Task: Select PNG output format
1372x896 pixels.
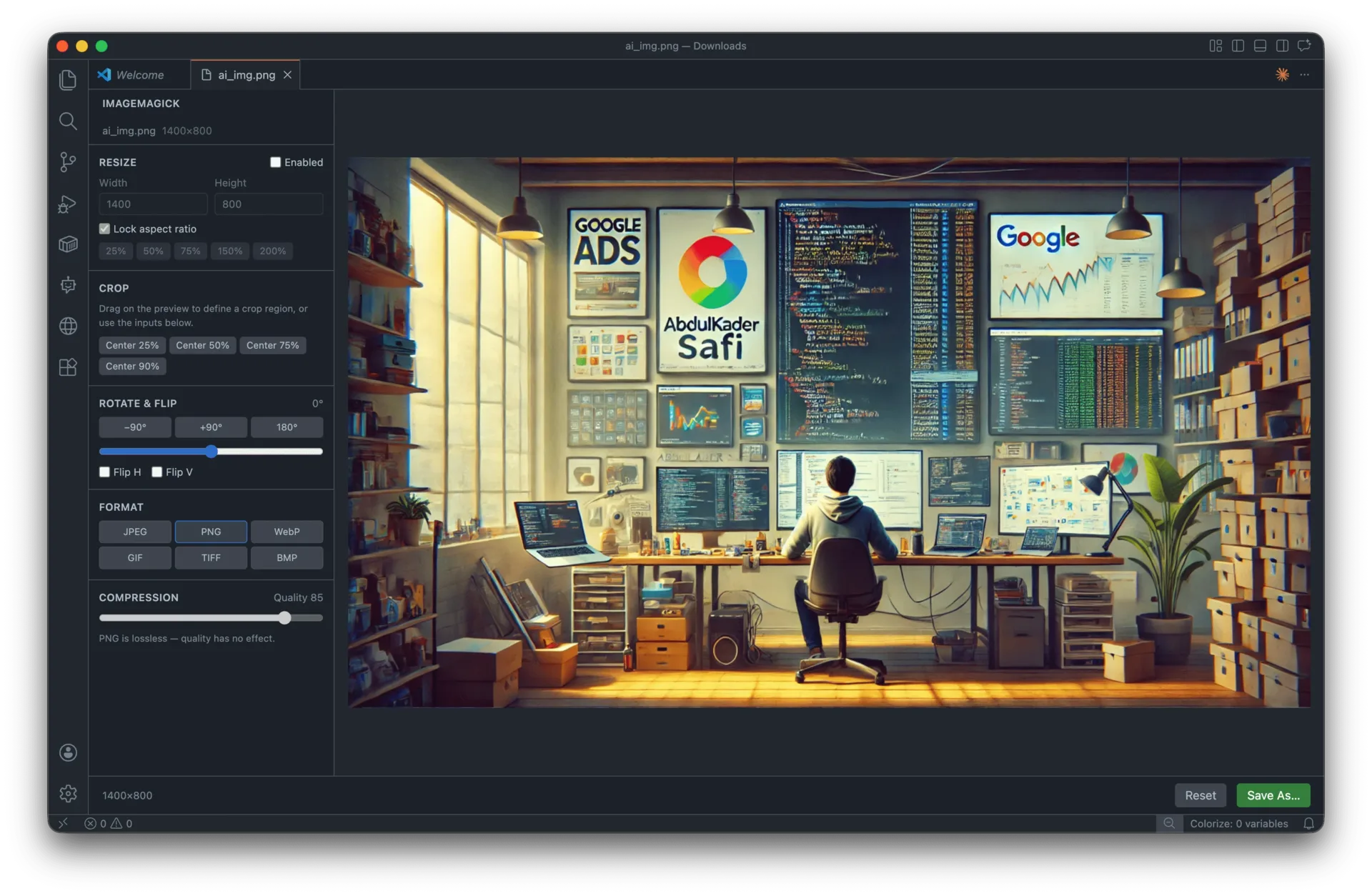Action: pos(211,532)
